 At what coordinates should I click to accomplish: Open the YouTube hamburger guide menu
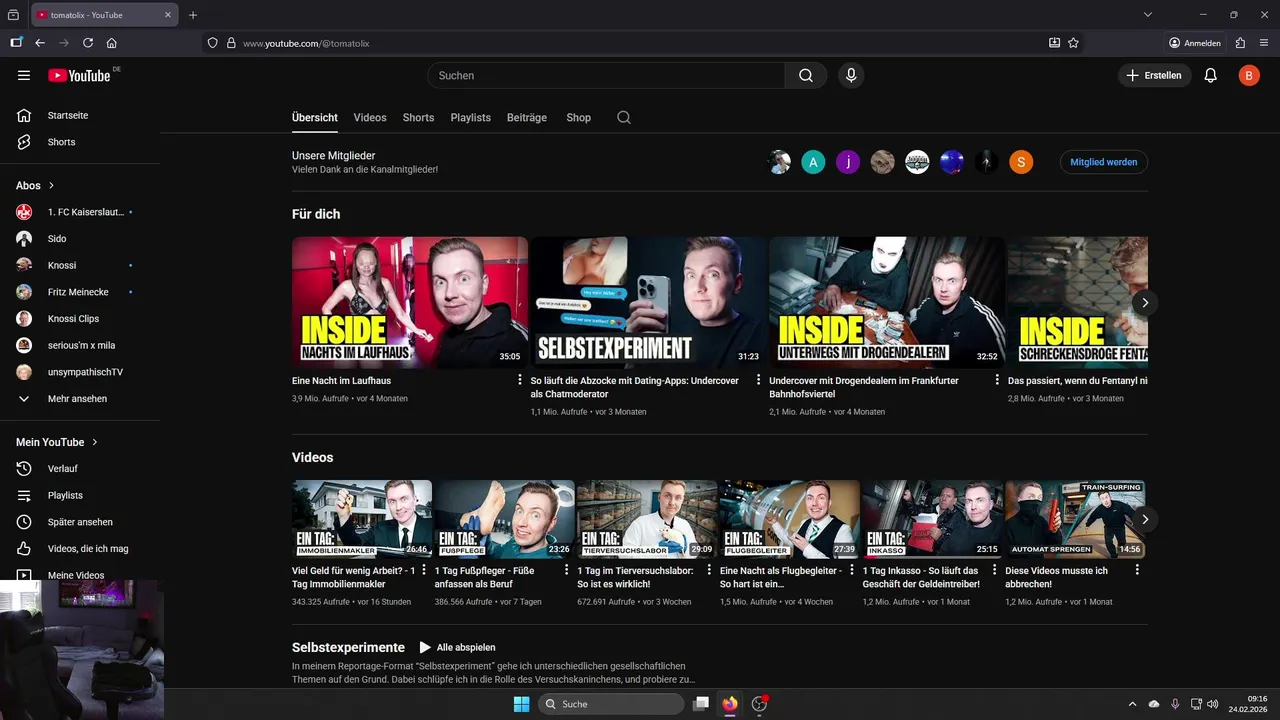click(24, 75)
